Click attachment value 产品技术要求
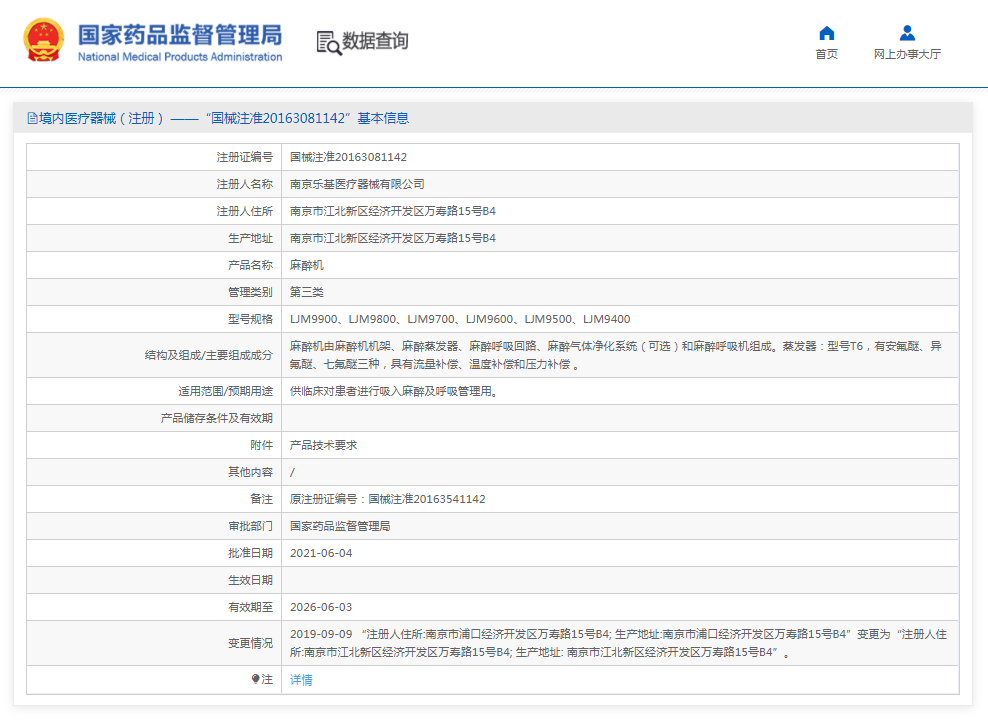The height and width of the screenshot is (722, 988). pos(323,445)
